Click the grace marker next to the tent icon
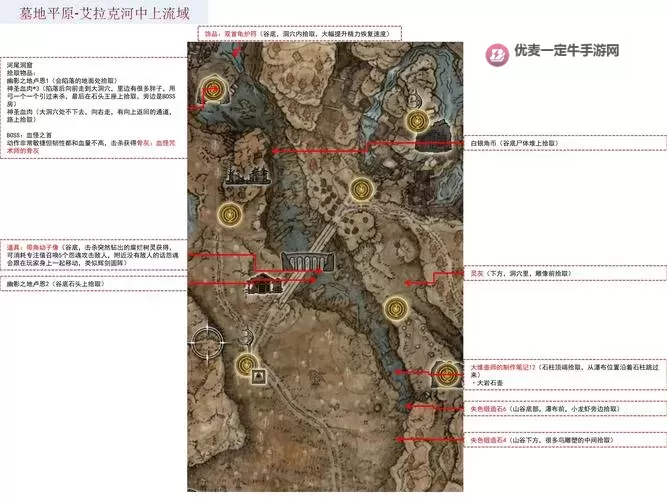The height and width of the screenshot is (500, 667). (246, 365)
